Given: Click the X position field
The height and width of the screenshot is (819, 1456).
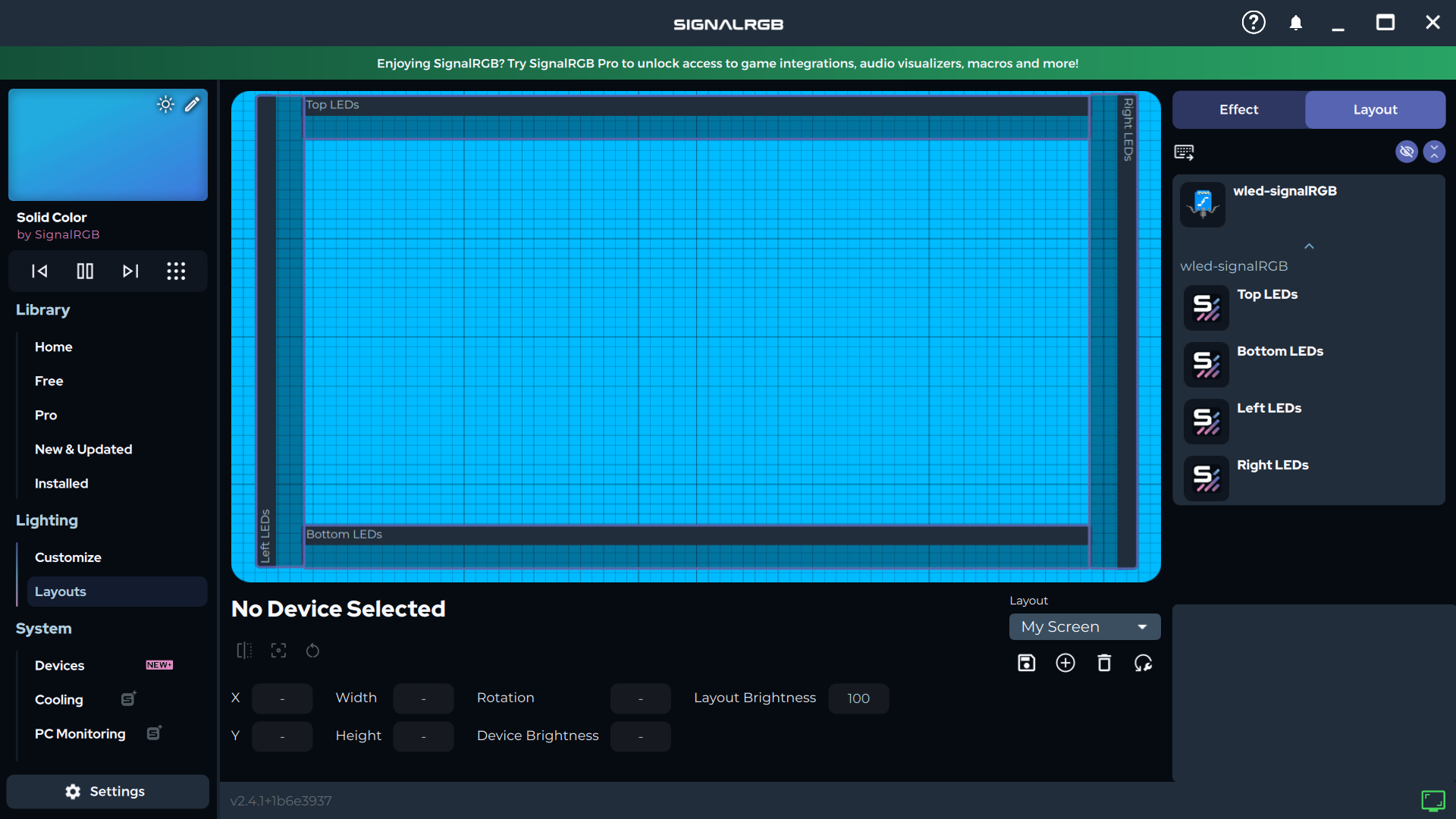Looking at the screenshot, I should (282, 698).
